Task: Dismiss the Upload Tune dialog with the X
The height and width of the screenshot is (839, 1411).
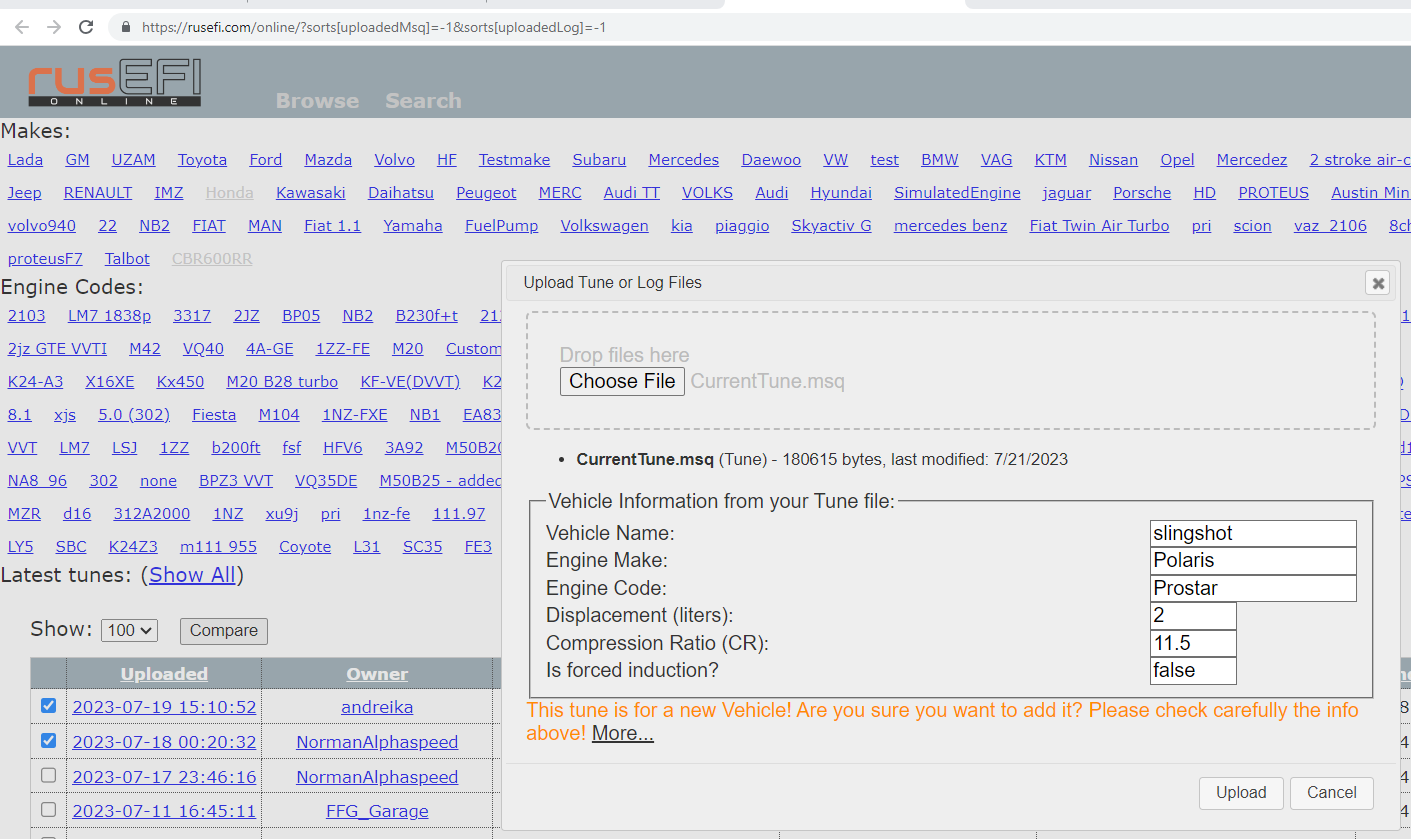Action: pos(1378,283)
